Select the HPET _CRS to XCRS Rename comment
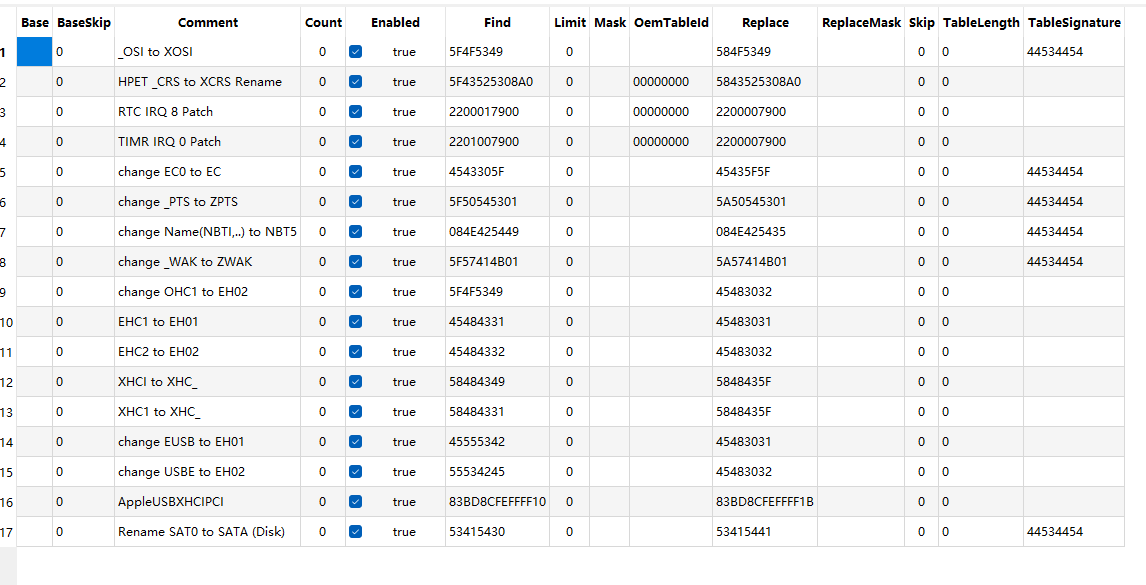Viewport: 1146px width, 585px height. coord(200,82)
